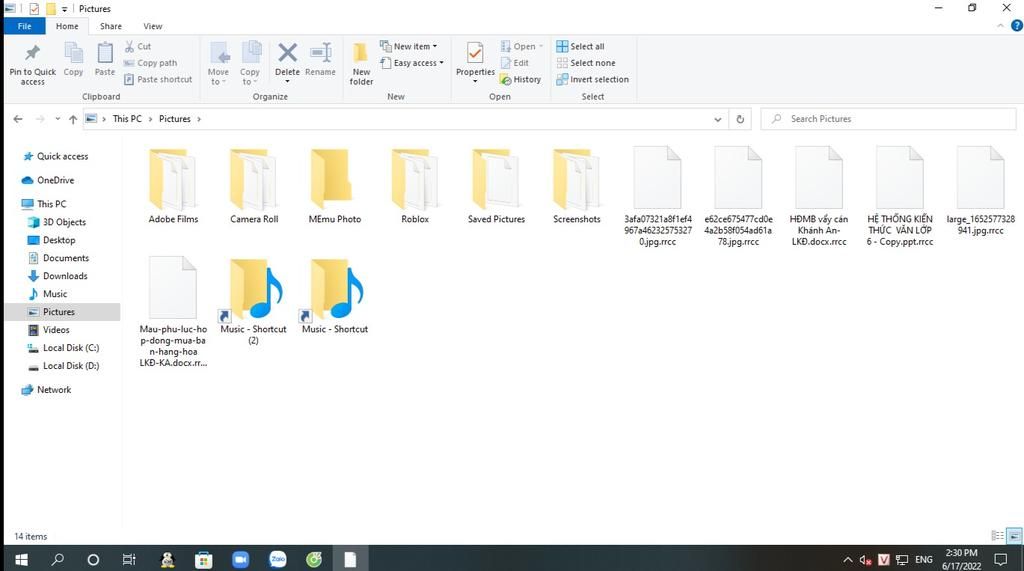The height and width of the screenshot is (571, 1024).
Task: Select the Music - Shortcut (2) item
Action: tap(253, 302)
